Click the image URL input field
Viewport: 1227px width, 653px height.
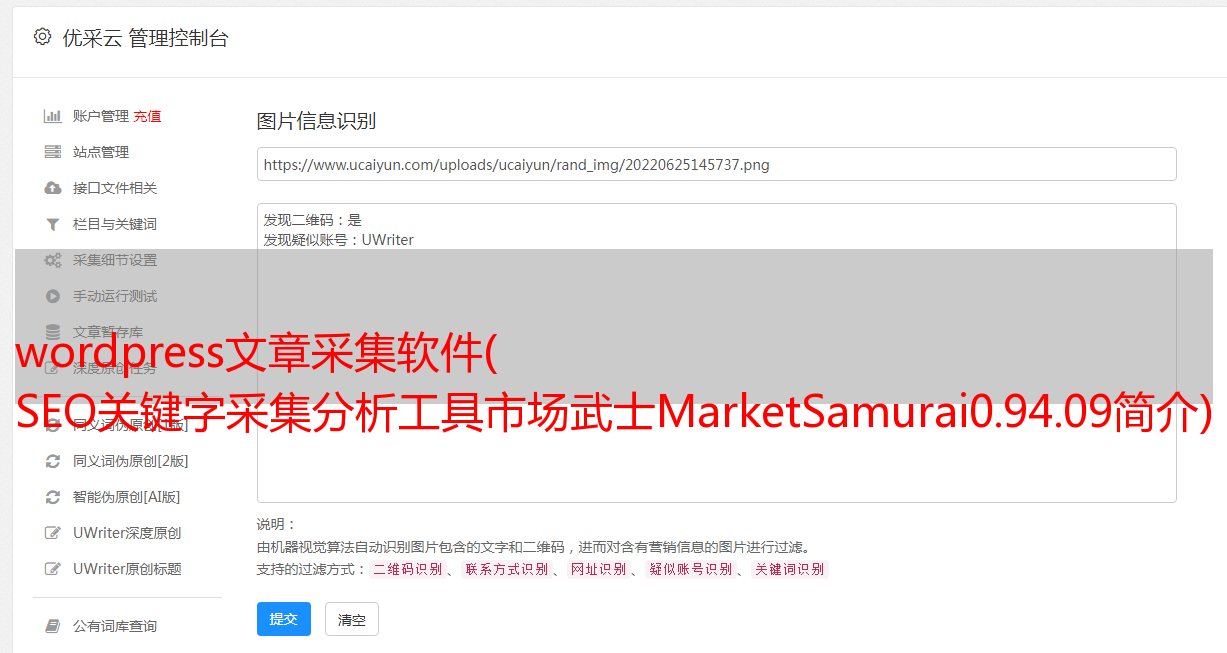coord(716,164)
